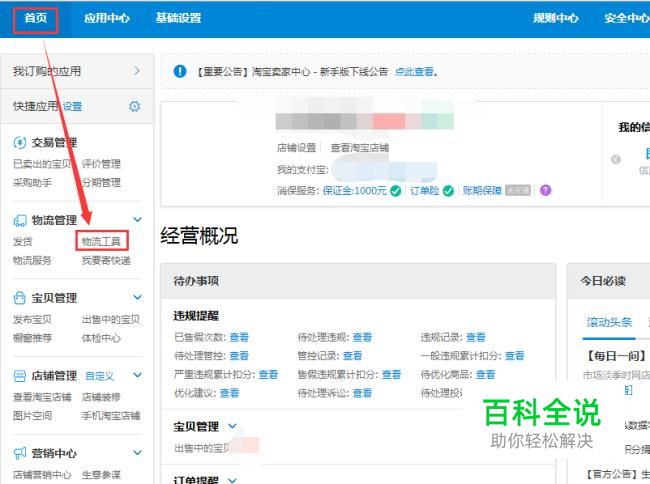Viewport: 650px width, 484px height.
Task: Click the blue announcement info icon
Action: point(180,71)
